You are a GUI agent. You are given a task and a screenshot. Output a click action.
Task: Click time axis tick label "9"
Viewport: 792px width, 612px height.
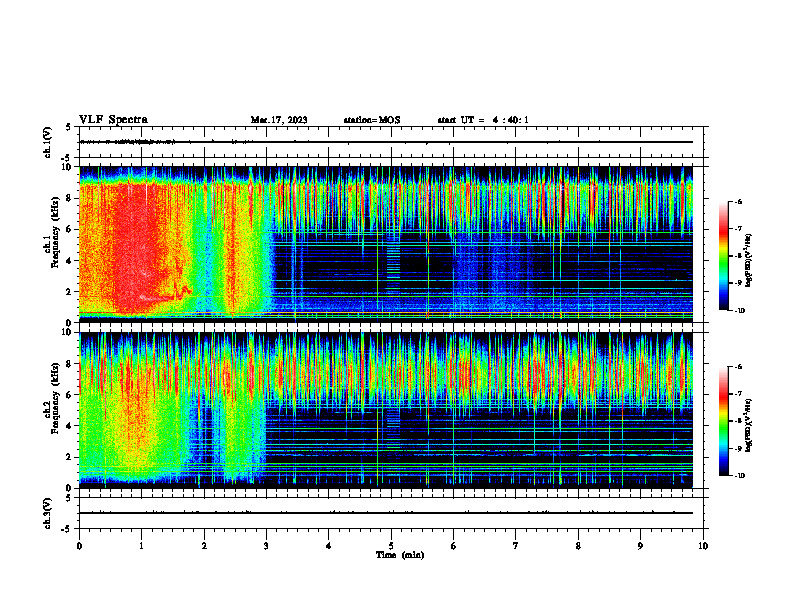click(641, 546)
